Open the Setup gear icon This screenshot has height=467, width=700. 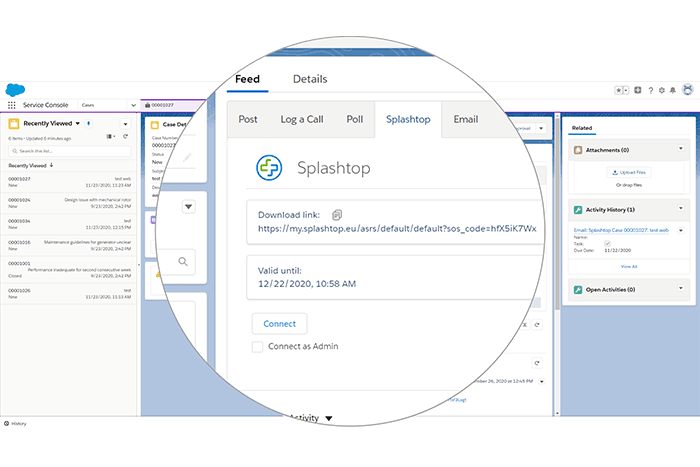pyautogui.click(x=662, y=90)
